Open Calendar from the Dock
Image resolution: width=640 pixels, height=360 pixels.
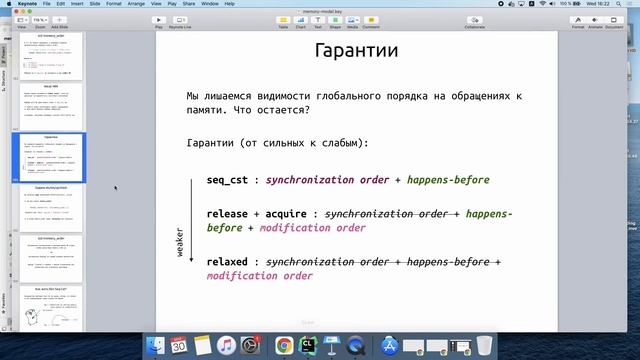[x=179, y=345]
